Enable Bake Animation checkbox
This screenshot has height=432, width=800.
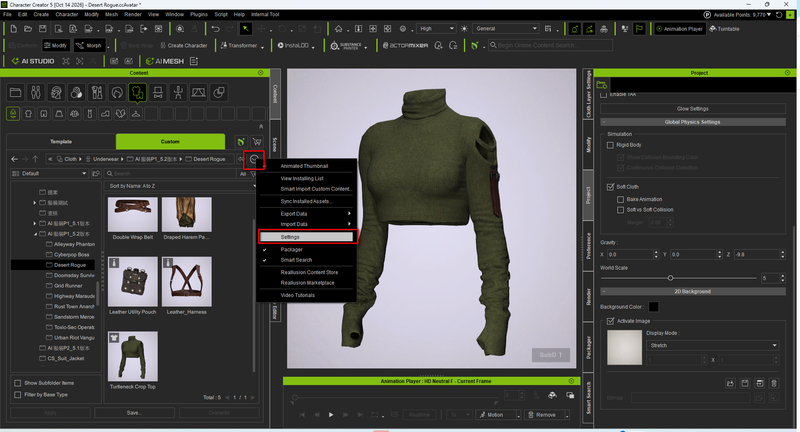coord(620,199)
